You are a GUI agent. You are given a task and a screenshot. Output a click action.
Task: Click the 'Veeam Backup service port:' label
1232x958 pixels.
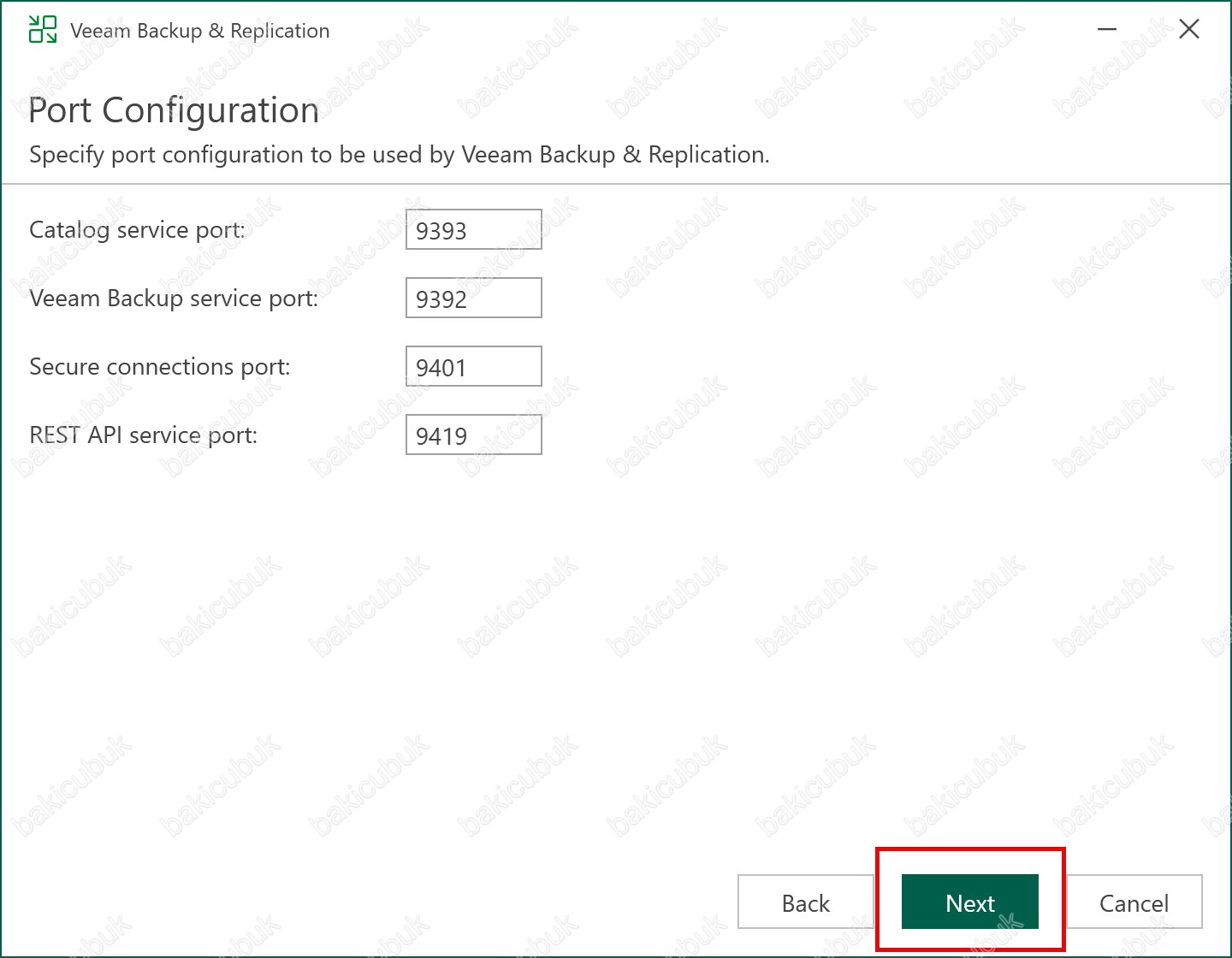point(174,299)
